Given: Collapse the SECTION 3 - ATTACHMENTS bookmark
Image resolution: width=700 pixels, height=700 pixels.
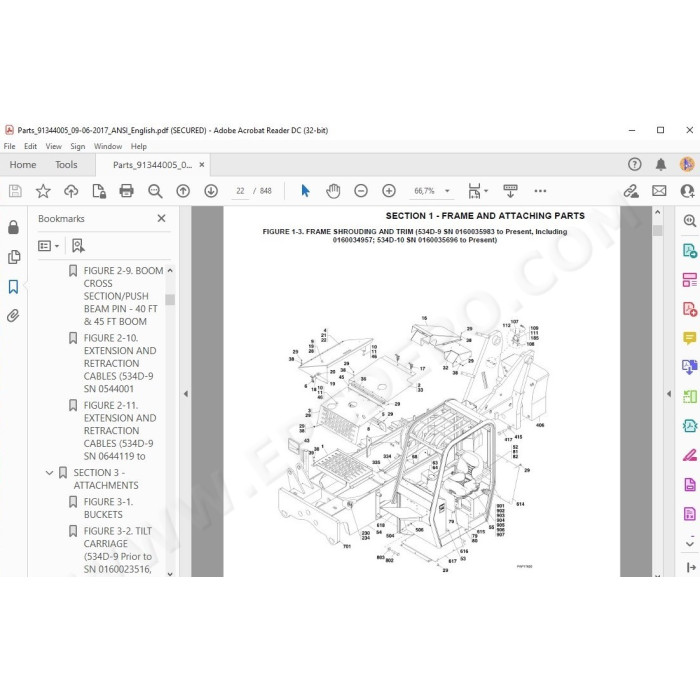Looking at the screenshot, I should pyautogui.click(x=50, y=473).
